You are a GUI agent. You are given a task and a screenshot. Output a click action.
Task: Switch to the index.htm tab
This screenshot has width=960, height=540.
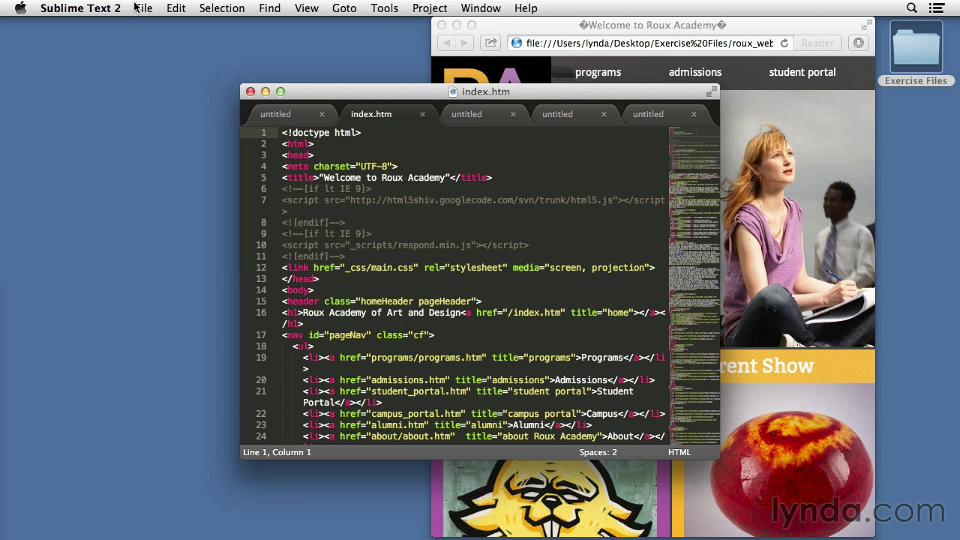[x=372, y=114]
